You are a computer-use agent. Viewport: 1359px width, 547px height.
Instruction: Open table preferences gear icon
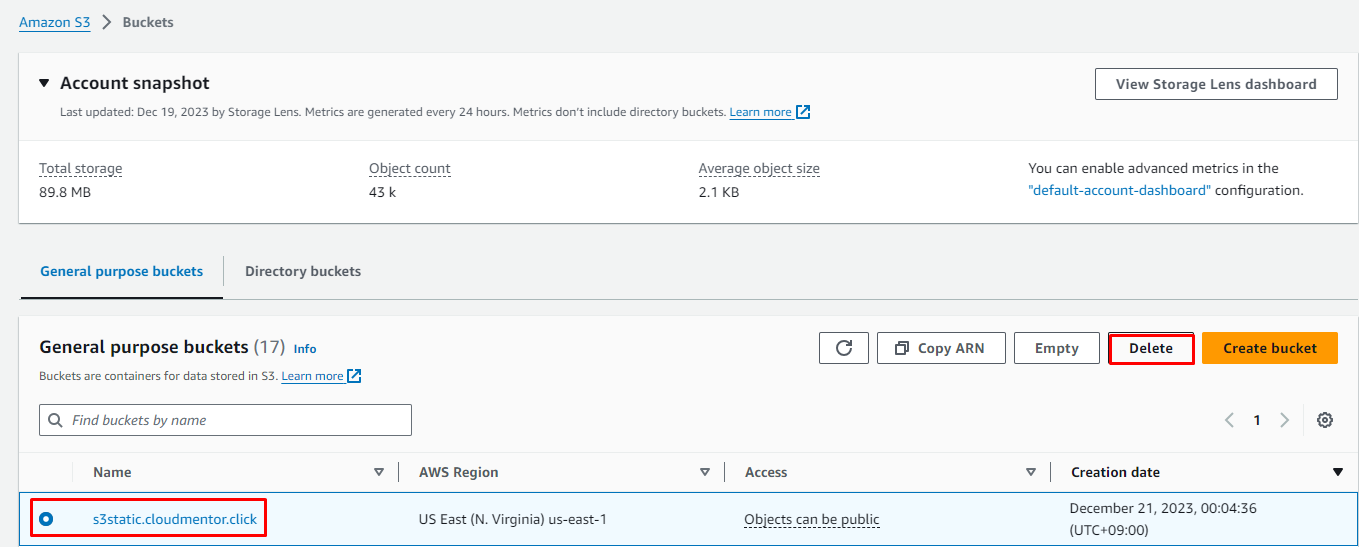pyautogui.click(x=1325, y=420)
